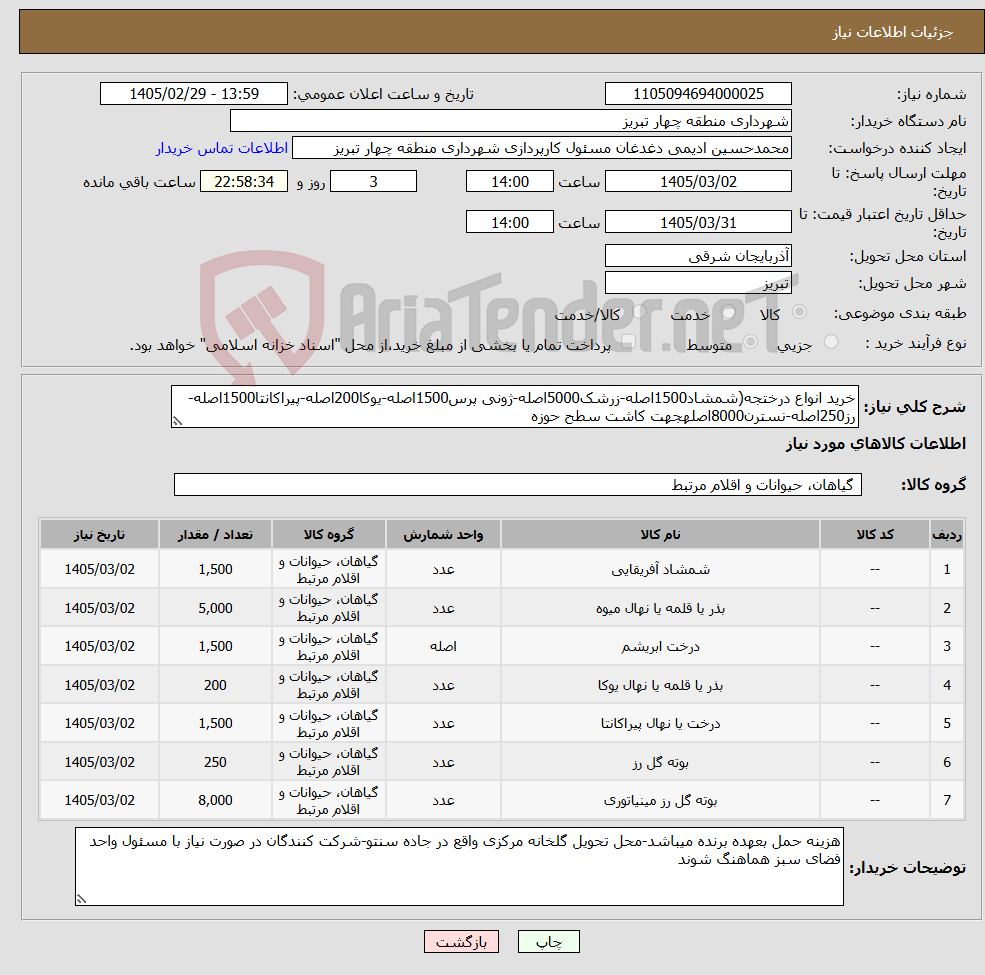The image size is (985, 975).
Task: Select the جزیی purchase type radio
Action: (830, 342)
